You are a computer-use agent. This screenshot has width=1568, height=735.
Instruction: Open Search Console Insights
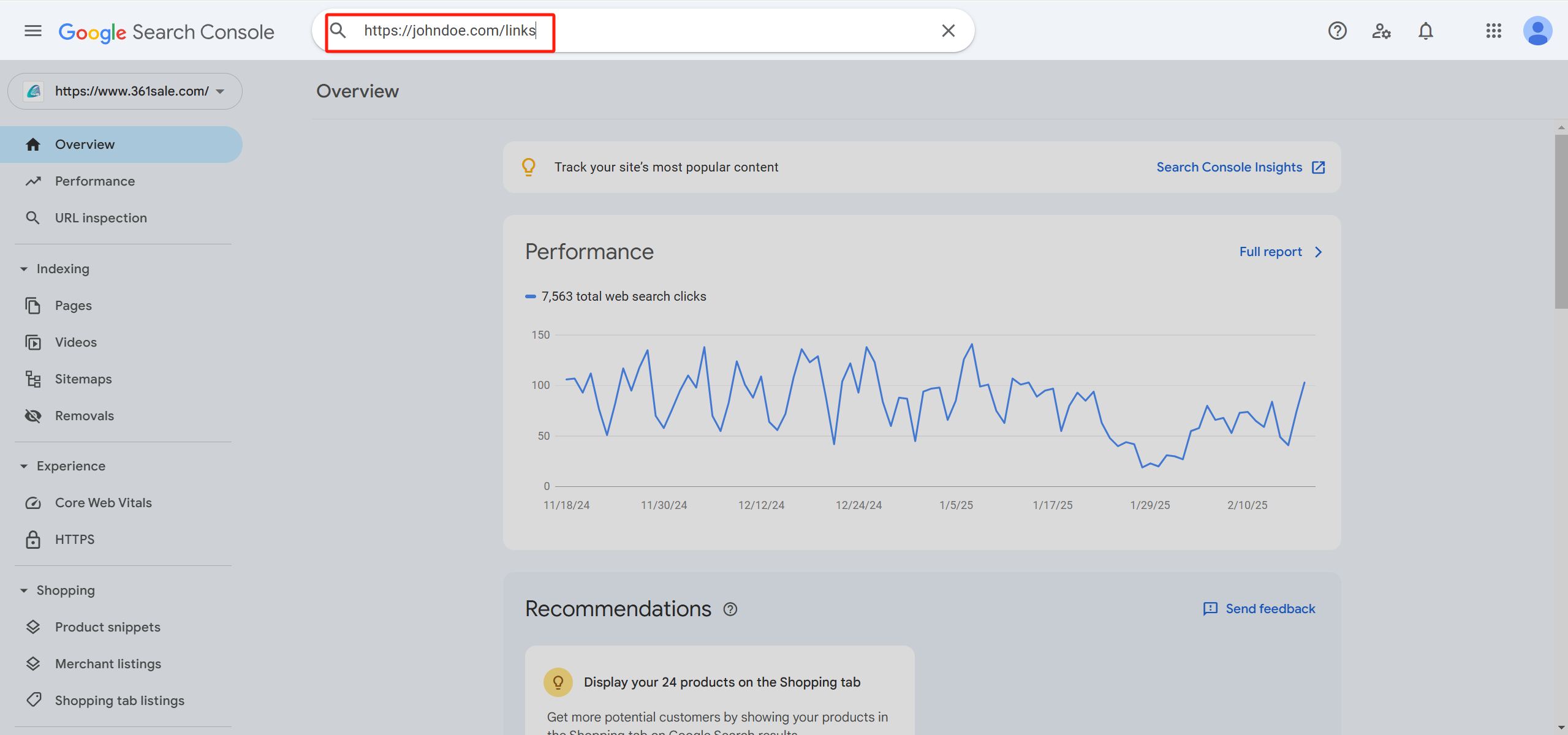1230,167
